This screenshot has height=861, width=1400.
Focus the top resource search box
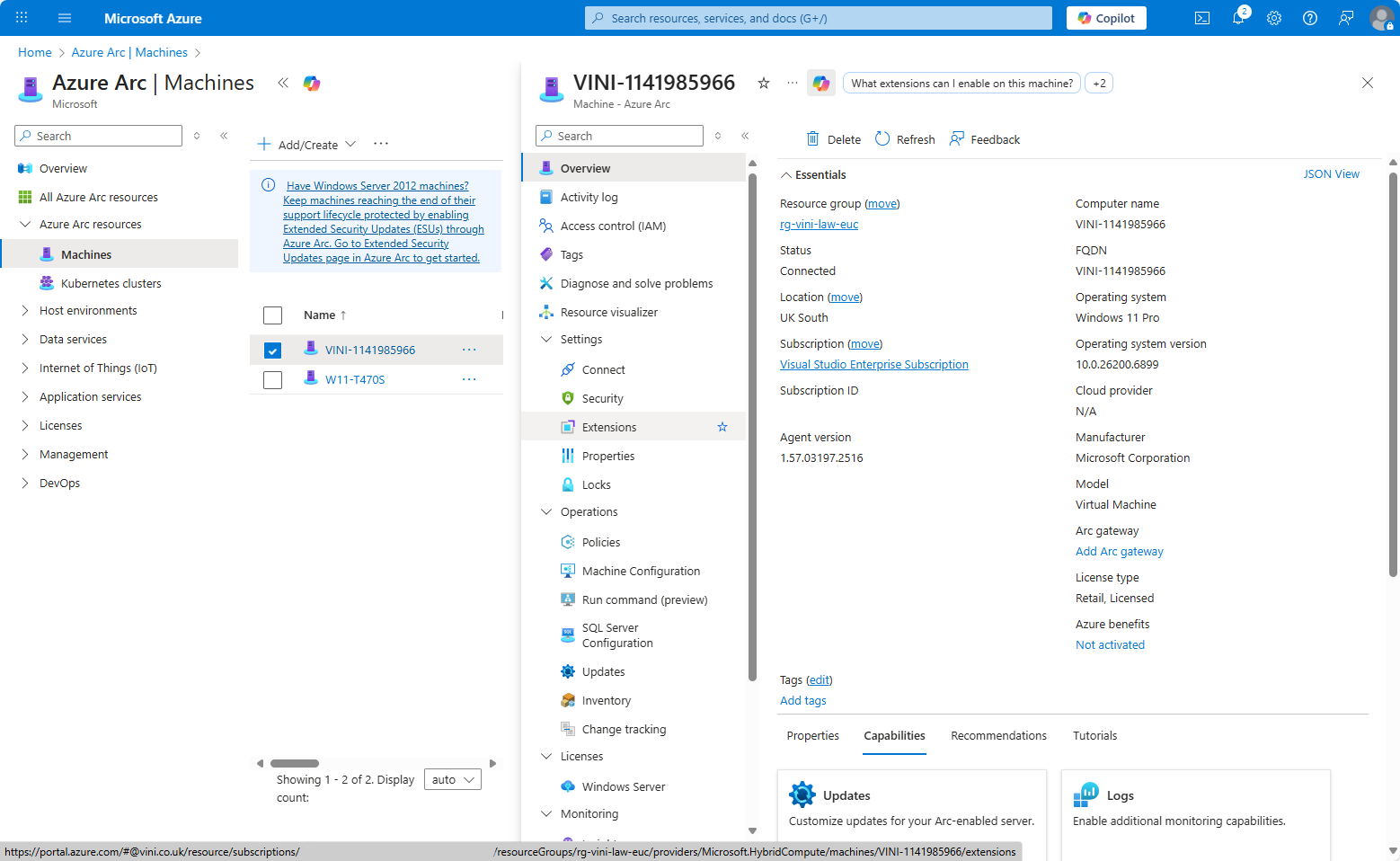click(818, 18)
